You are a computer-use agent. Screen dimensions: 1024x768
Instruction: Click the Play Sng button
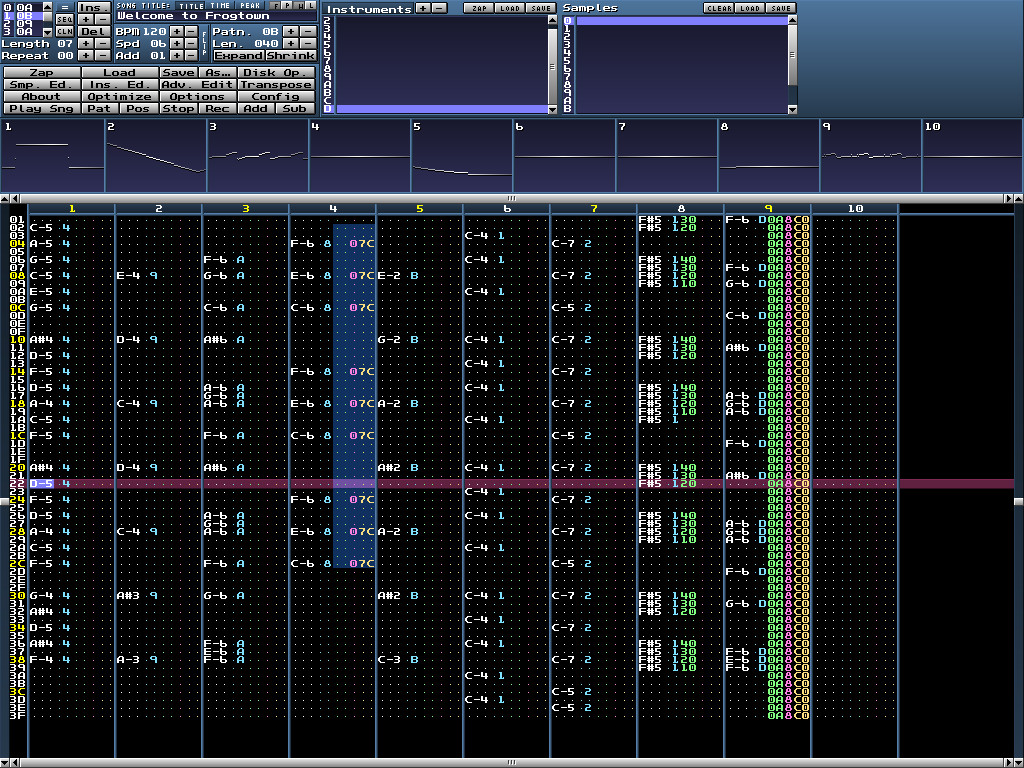pyautogui.click(x=41, y=109)
